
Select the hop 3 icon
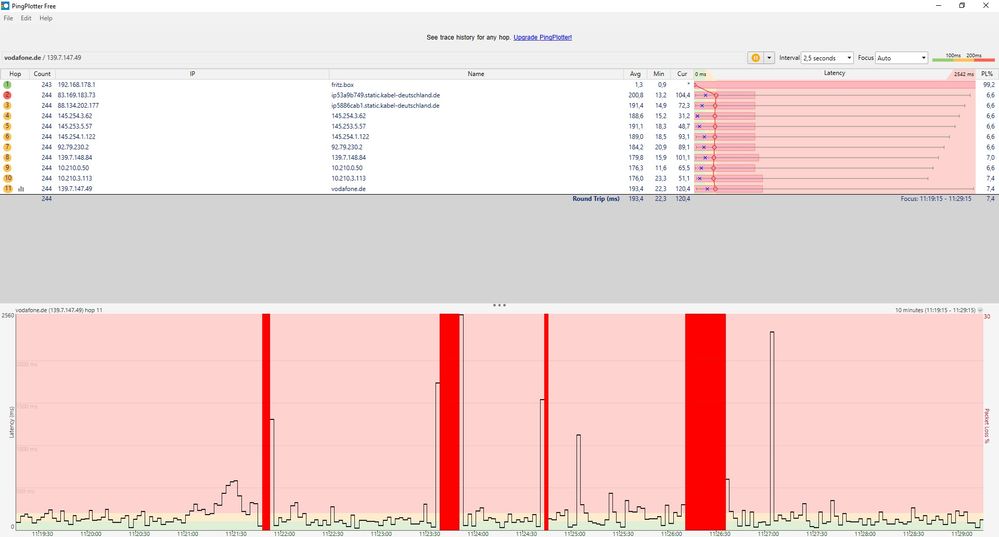(7, 105)
